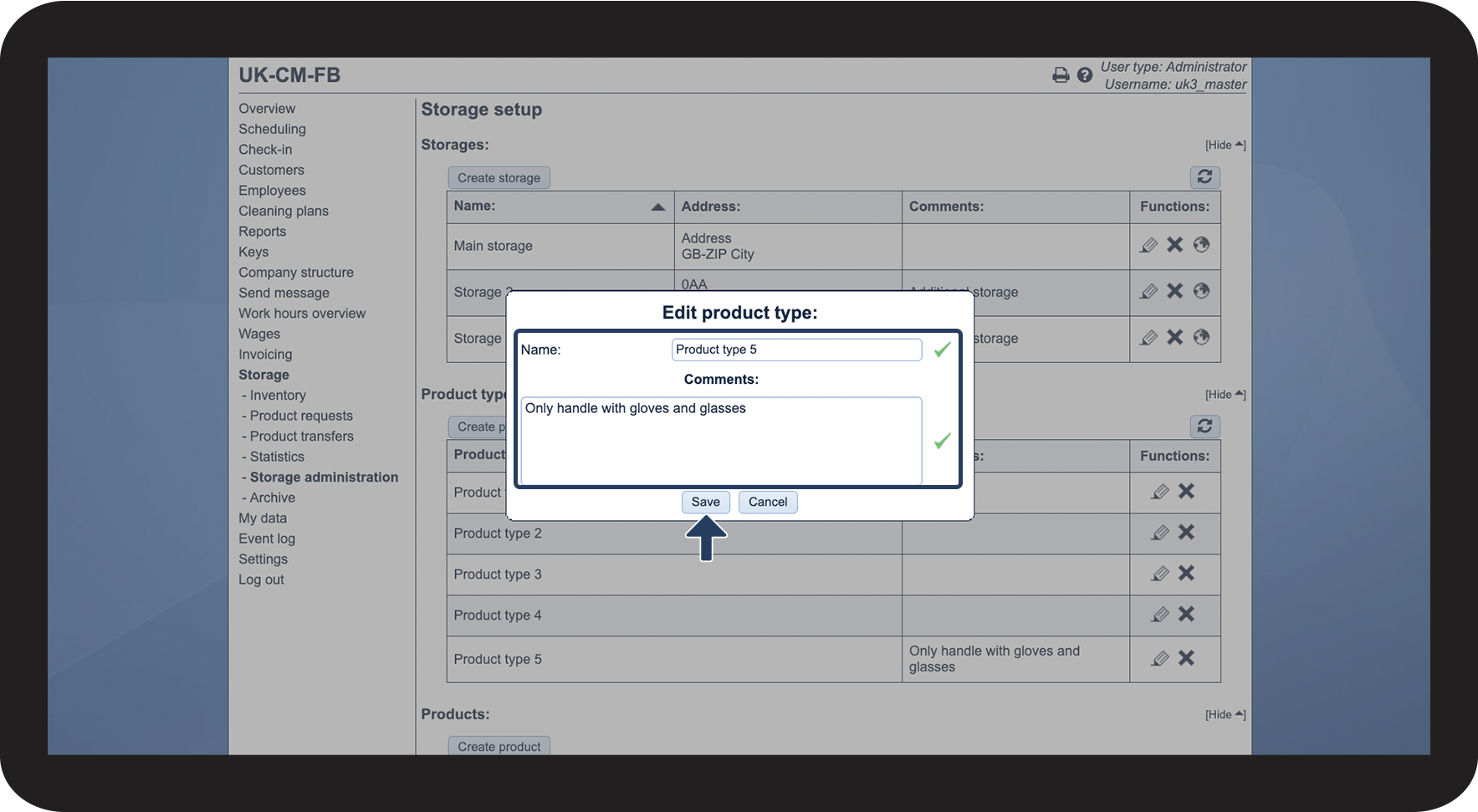
Task: Click the Create product button
Action: [x=499, y=746]
